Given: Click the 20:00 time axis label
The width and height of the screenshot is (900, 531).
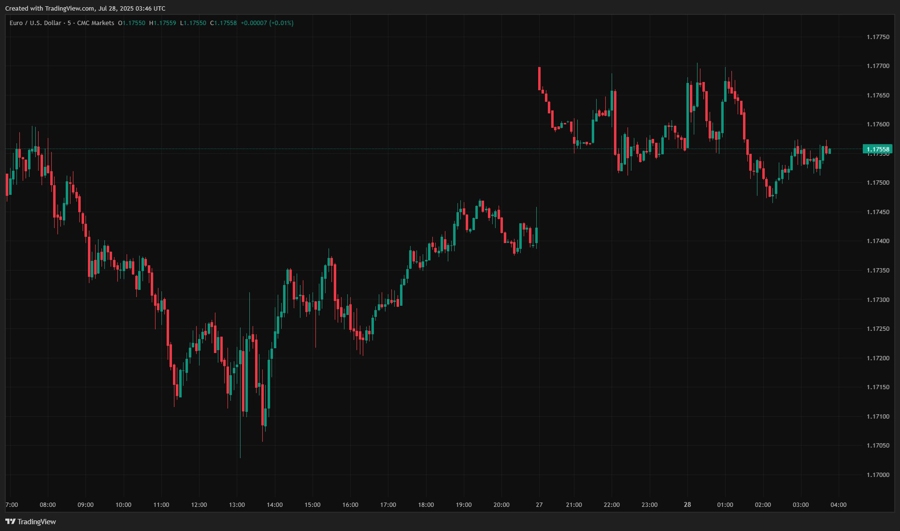Looking at the screenshot, I should (x=501, y=505).
